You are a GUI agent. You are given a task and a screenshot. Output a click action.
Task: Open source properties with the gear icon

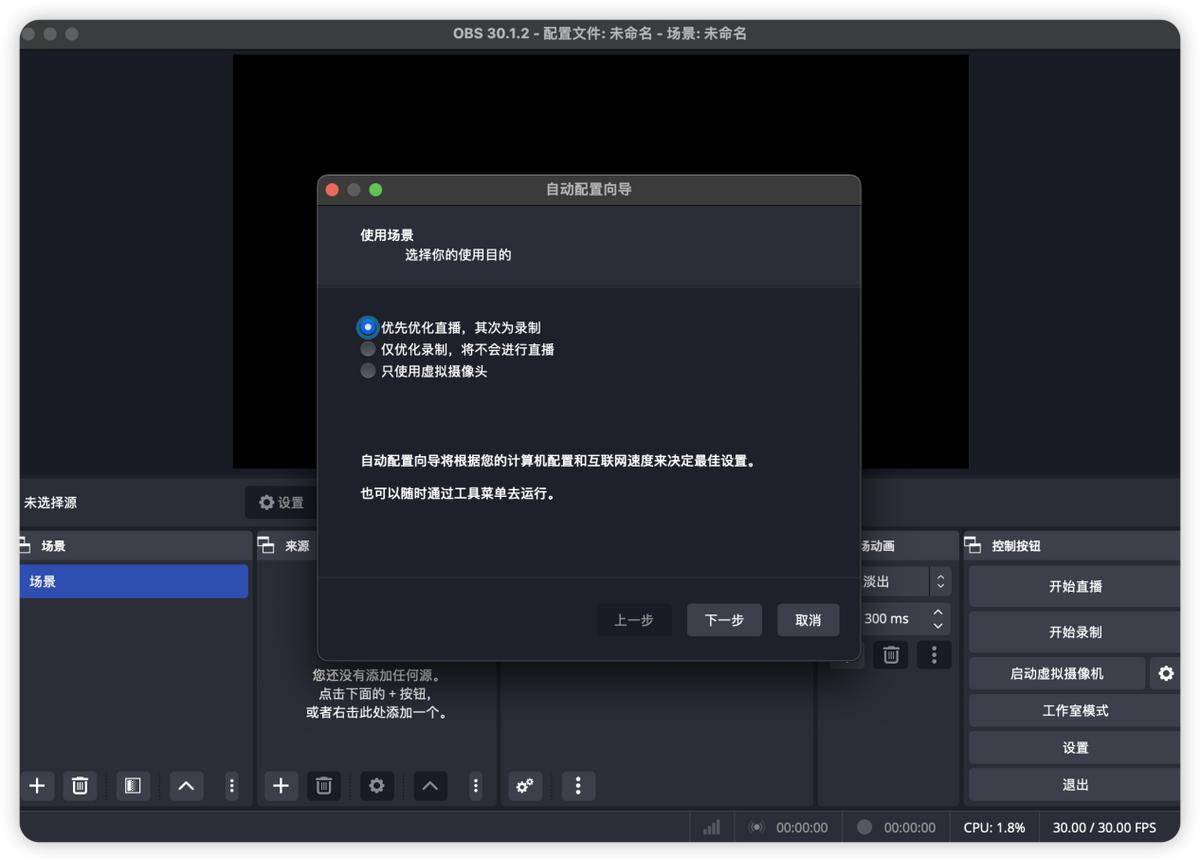coord(376,786)
